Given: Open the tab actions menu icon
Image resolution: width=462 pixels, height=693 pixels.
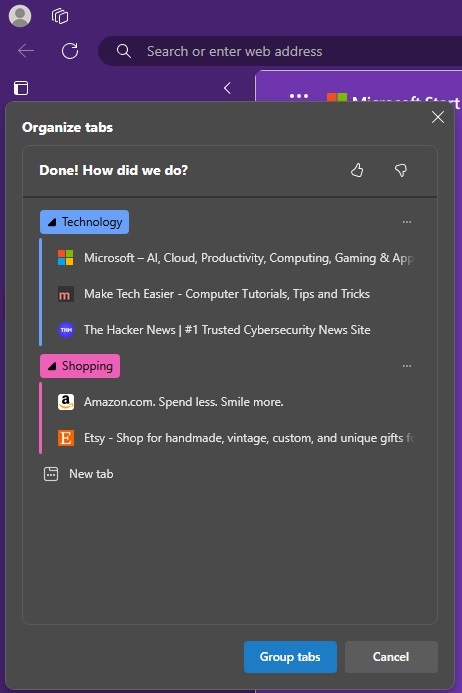Looking at the screenshot, I should pos(21,88).
